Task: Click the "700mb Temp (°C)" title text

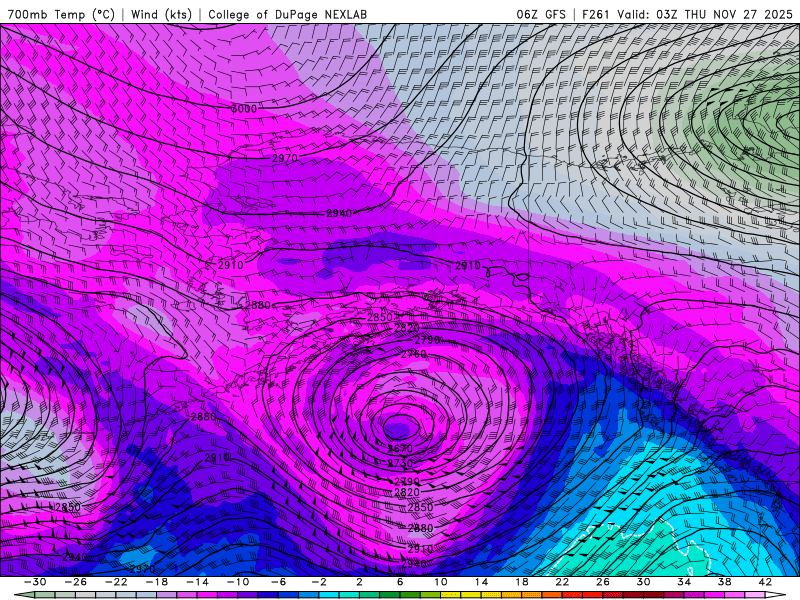Action: [x=61, y=14]
